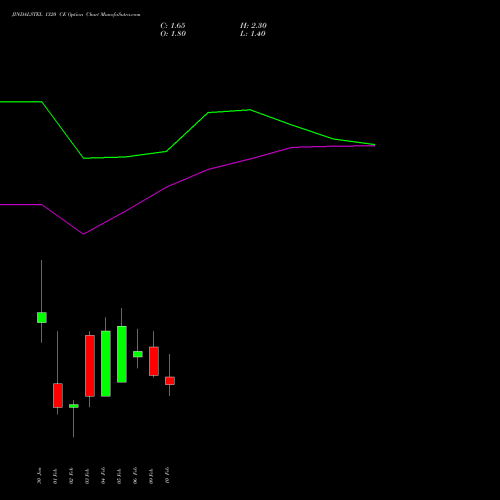Click the close price value C: 1.65
This screenshot has width=500, height=500.
click(x=173, y=26)
